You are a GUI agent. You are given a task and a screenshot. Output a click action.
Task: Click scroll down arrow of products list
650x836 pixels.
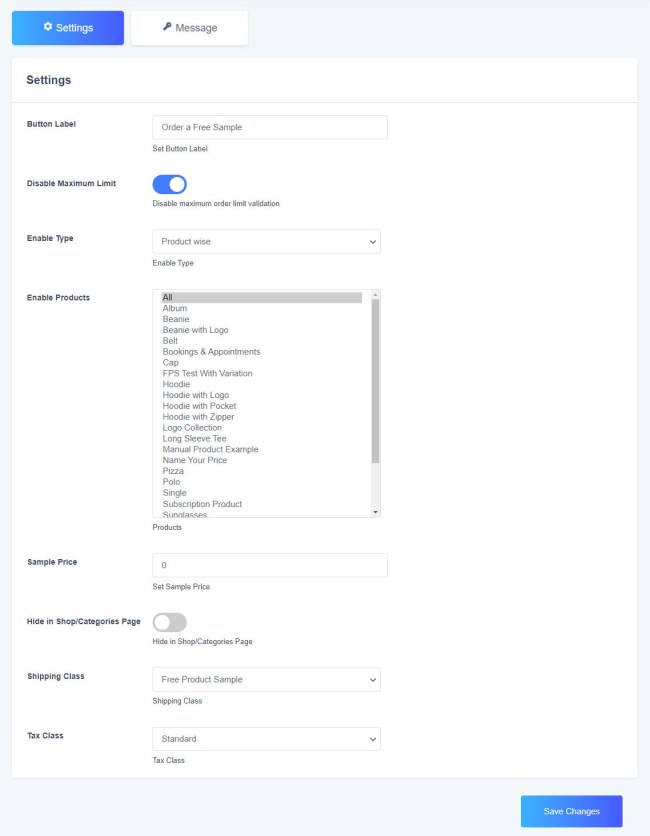point(376,511)
